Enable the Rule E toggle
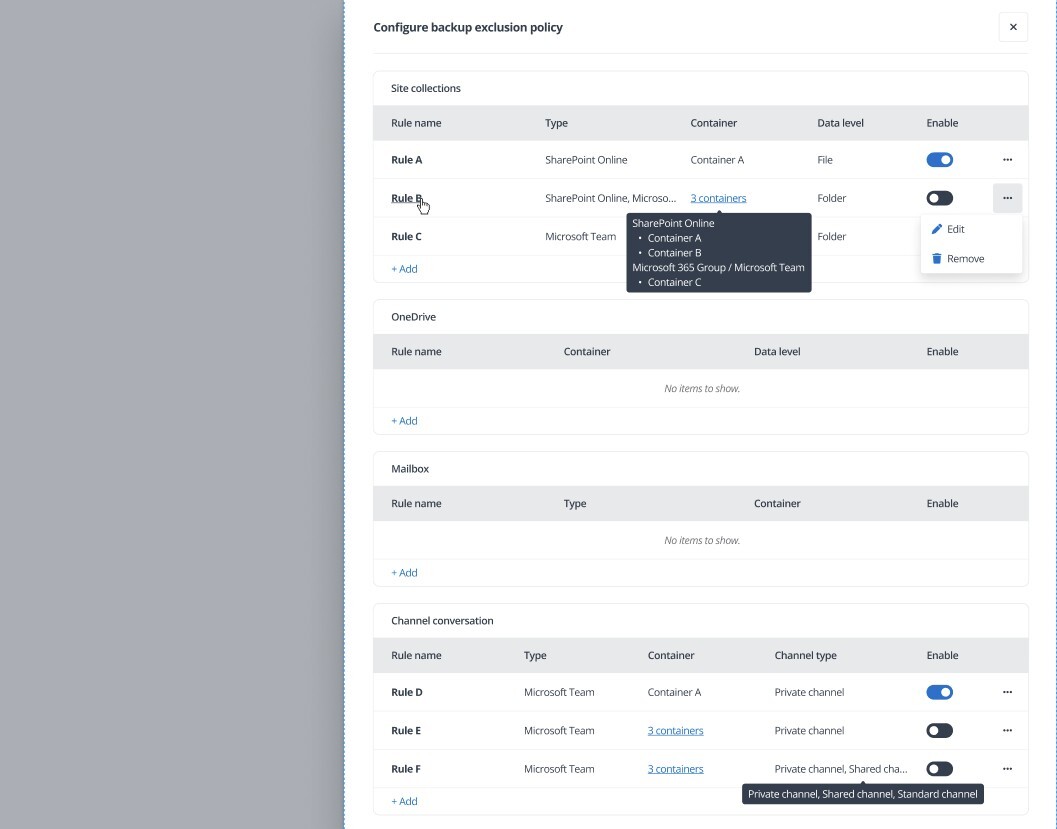1057x829 pixels. 939,731
